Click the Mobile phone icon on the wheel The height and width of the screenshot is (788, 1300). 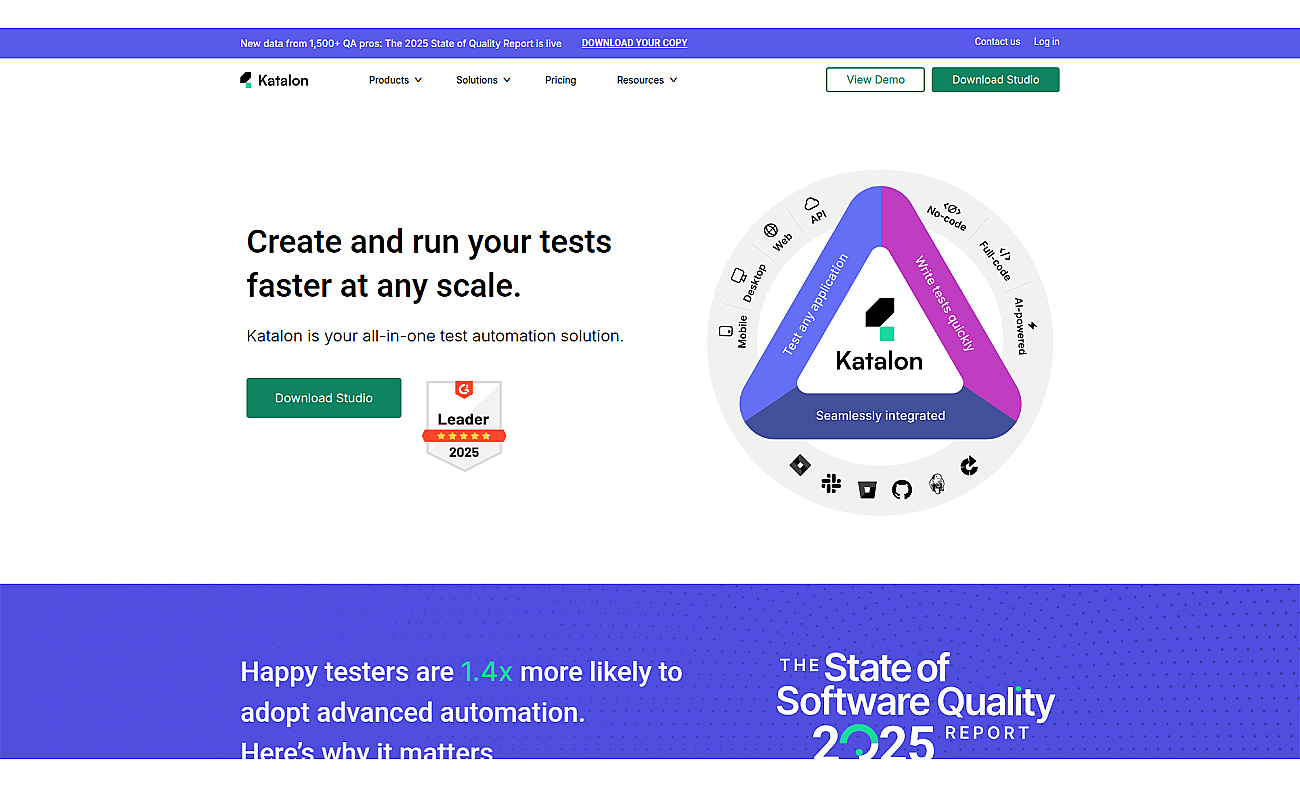(x=726, y=331)
